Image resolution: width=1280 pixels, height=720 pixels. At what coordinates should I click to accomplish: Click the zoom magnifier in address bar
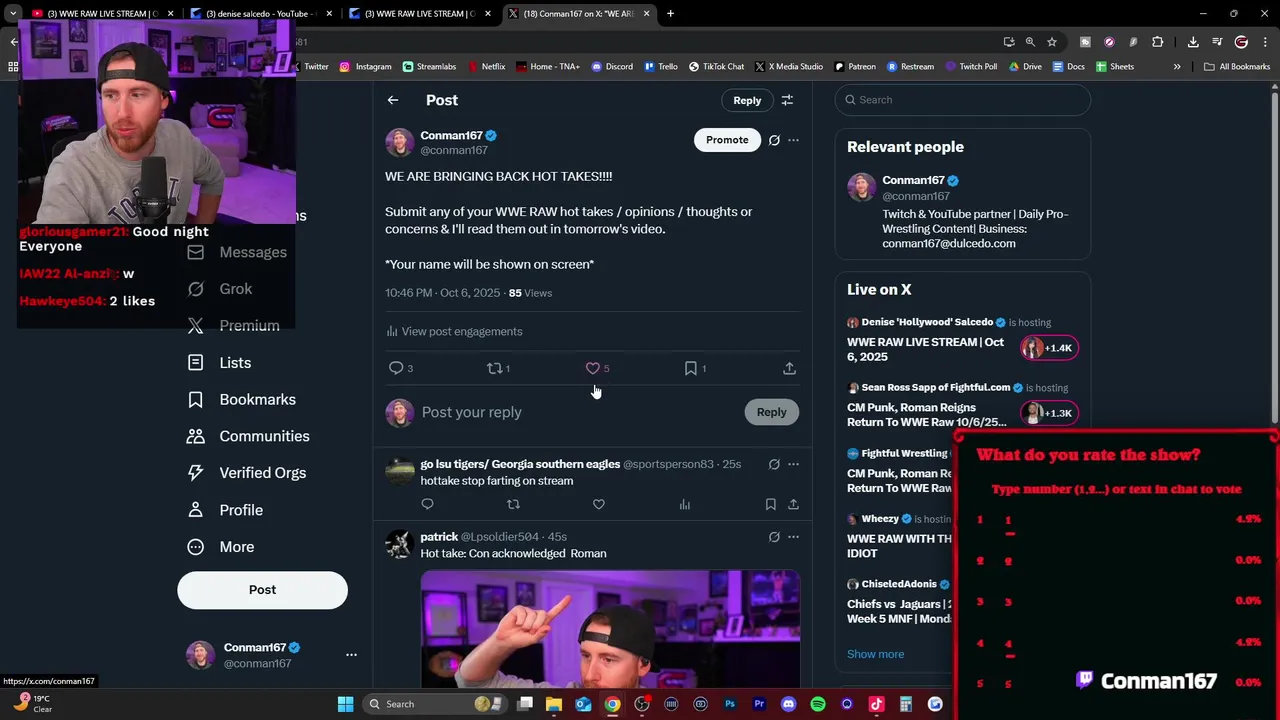1030,42
